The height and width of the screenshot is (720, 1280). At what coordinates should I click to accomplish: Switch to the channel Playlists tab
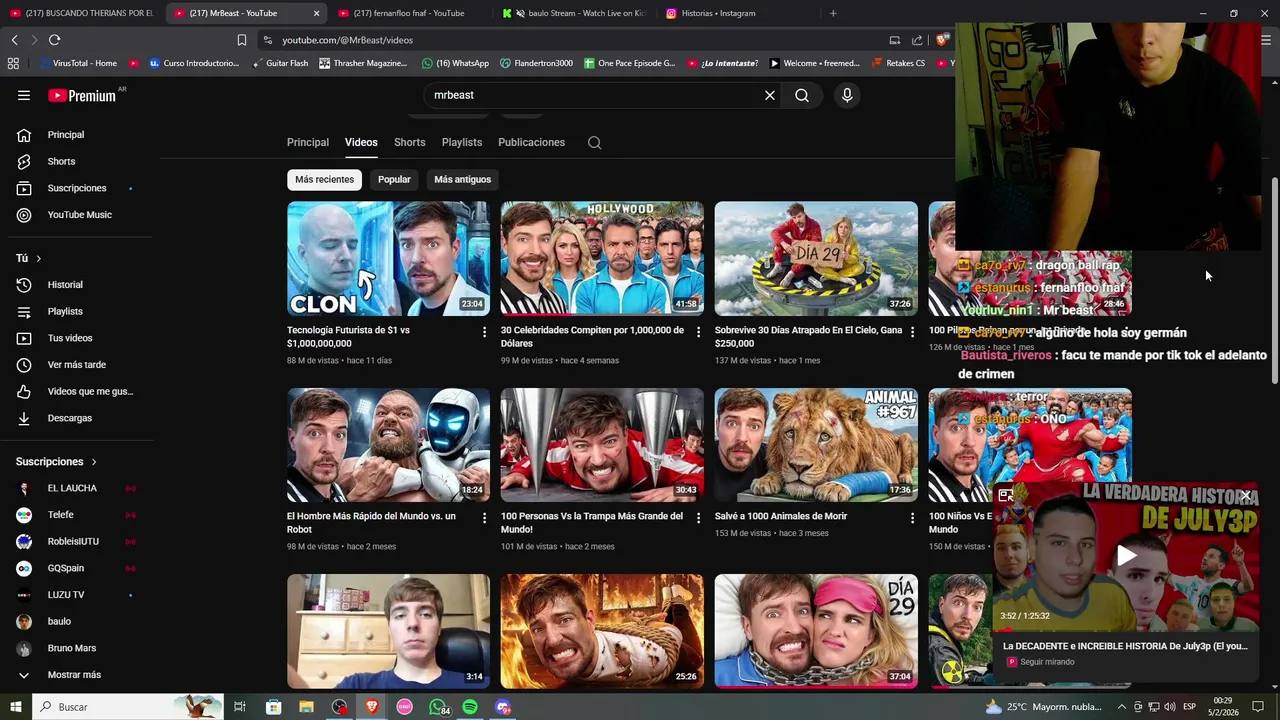click(462, 142)
